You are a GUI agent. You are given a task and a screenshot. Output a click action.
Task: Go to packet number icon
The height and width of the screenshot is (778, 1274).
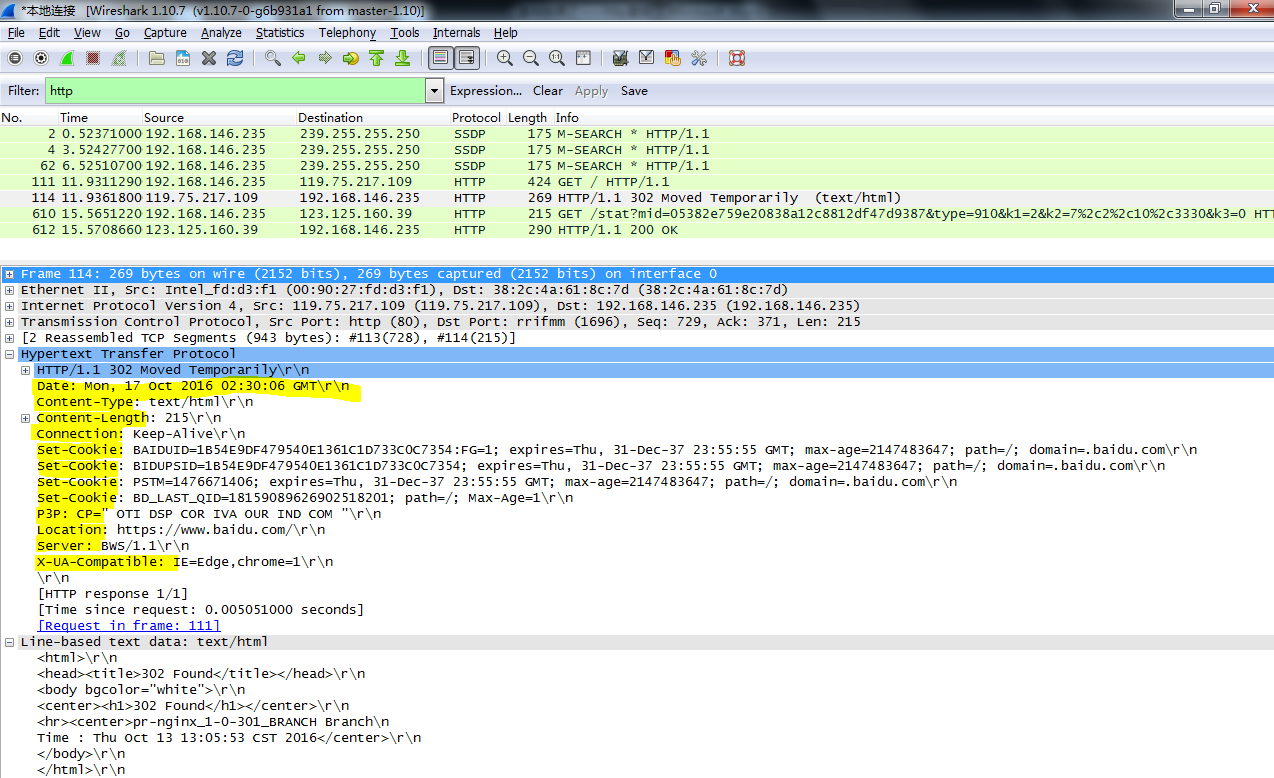pyautogui.click(x=350, y=58)
